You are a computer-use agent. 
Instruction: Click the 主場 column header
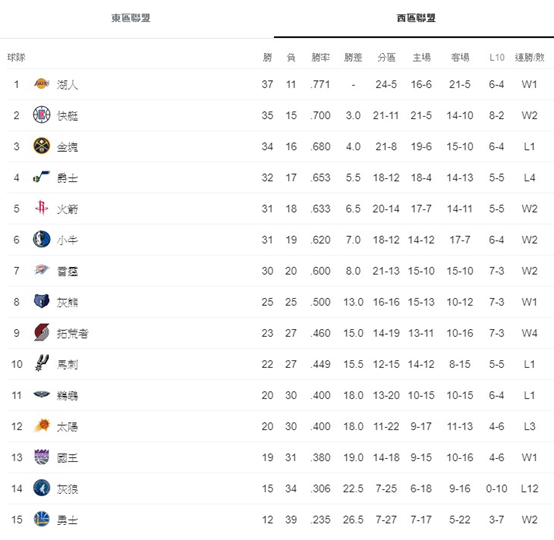421,57
